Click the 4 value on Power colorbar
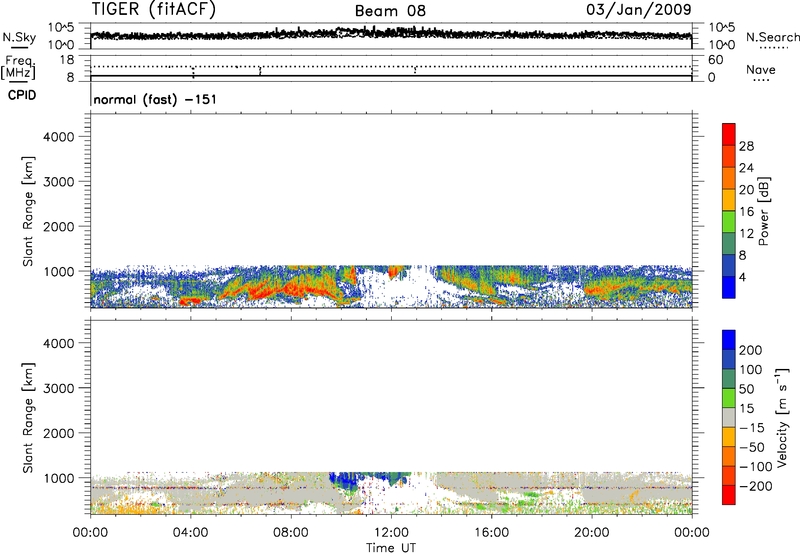The height and width of the screenshot is (554, 800). tap(743, 277)
